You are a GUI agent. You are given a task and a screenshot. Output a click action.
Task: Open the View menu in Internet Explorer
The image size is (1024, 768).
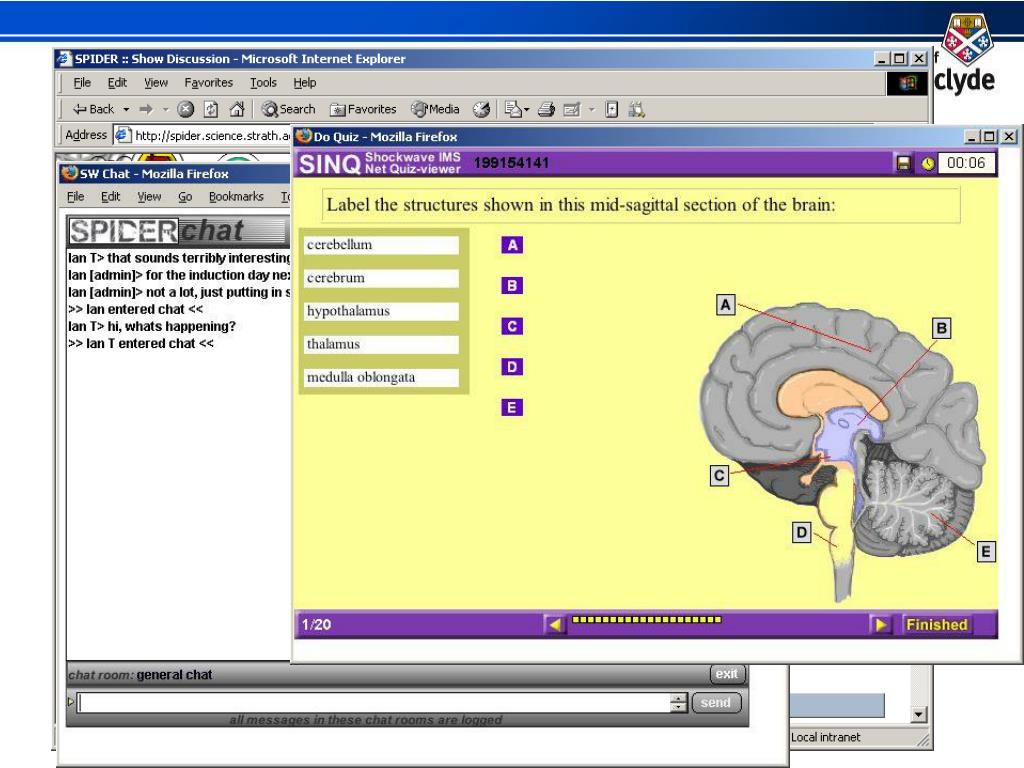click(155, 83)
